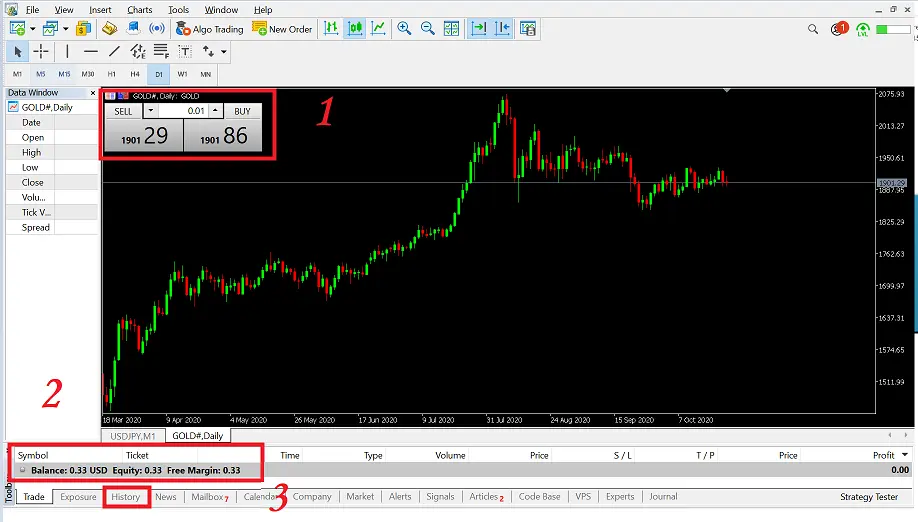Open the chart profiles icon
This screenshot has width=918, height=522.
click(x=50, y=29)
